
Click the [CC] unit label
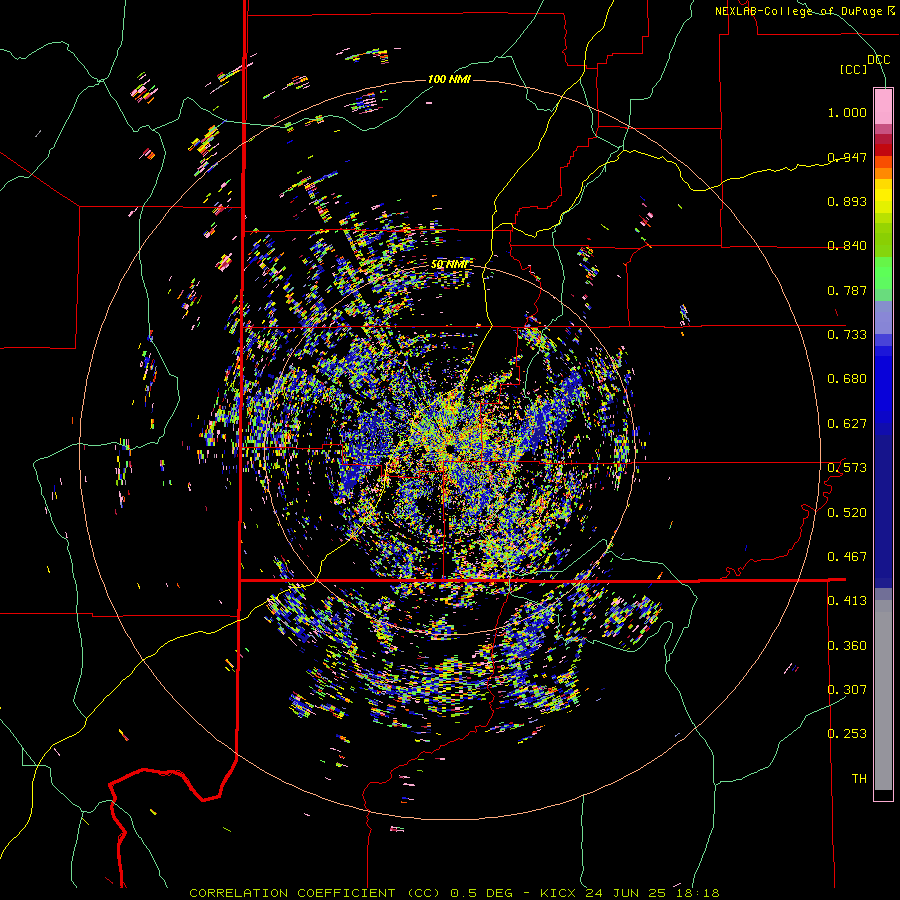pyautogui.click(x=854, y=69)
